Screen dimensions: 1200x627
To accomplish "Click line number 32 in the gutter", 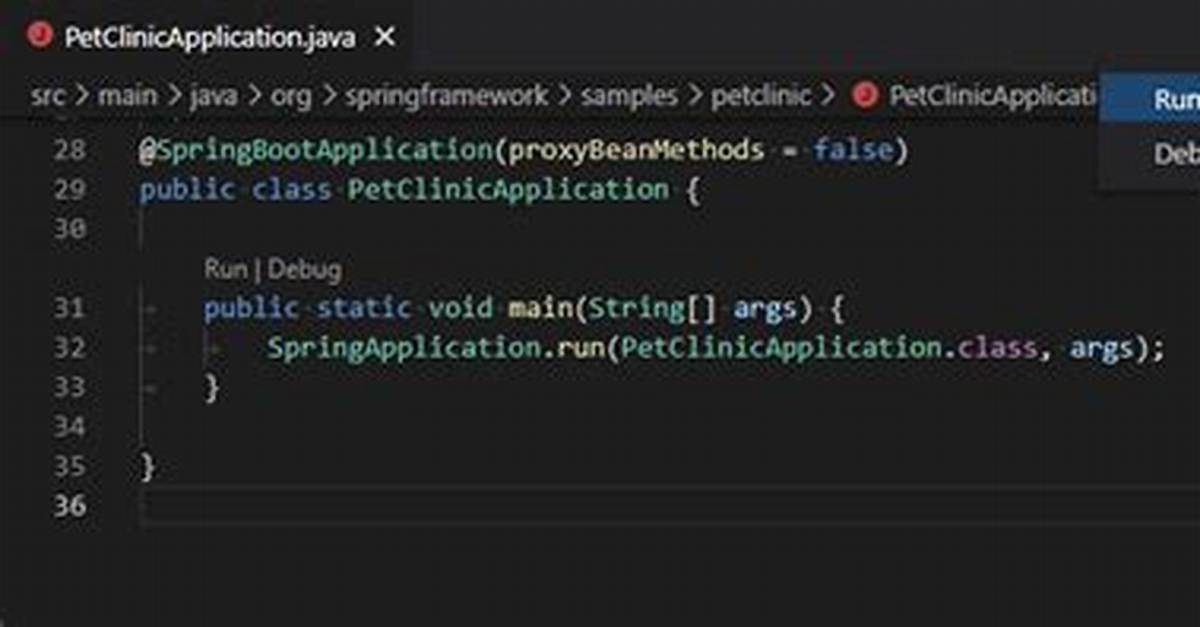I will [68, 348].
